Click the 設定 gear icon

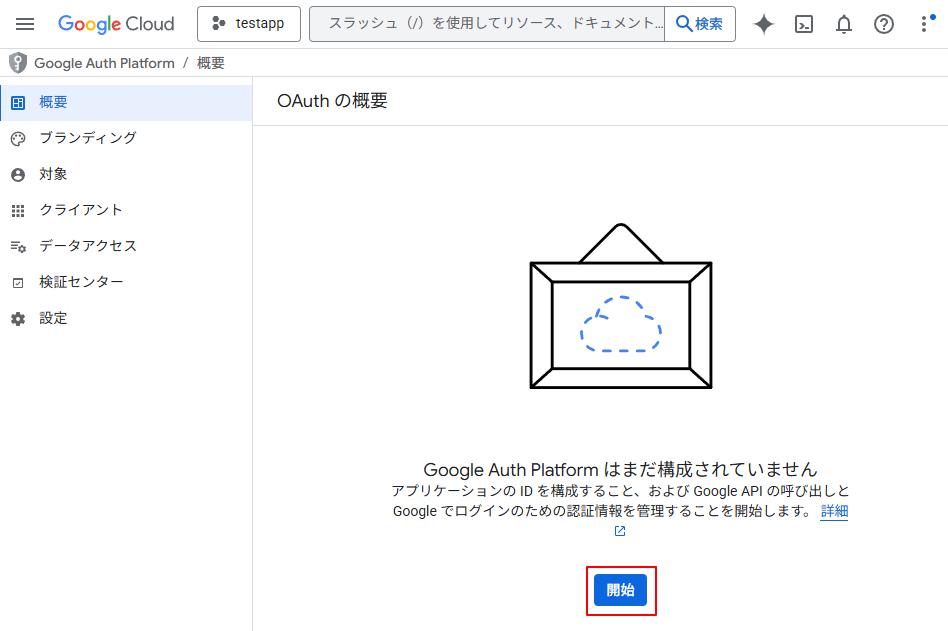coord(17,318)
